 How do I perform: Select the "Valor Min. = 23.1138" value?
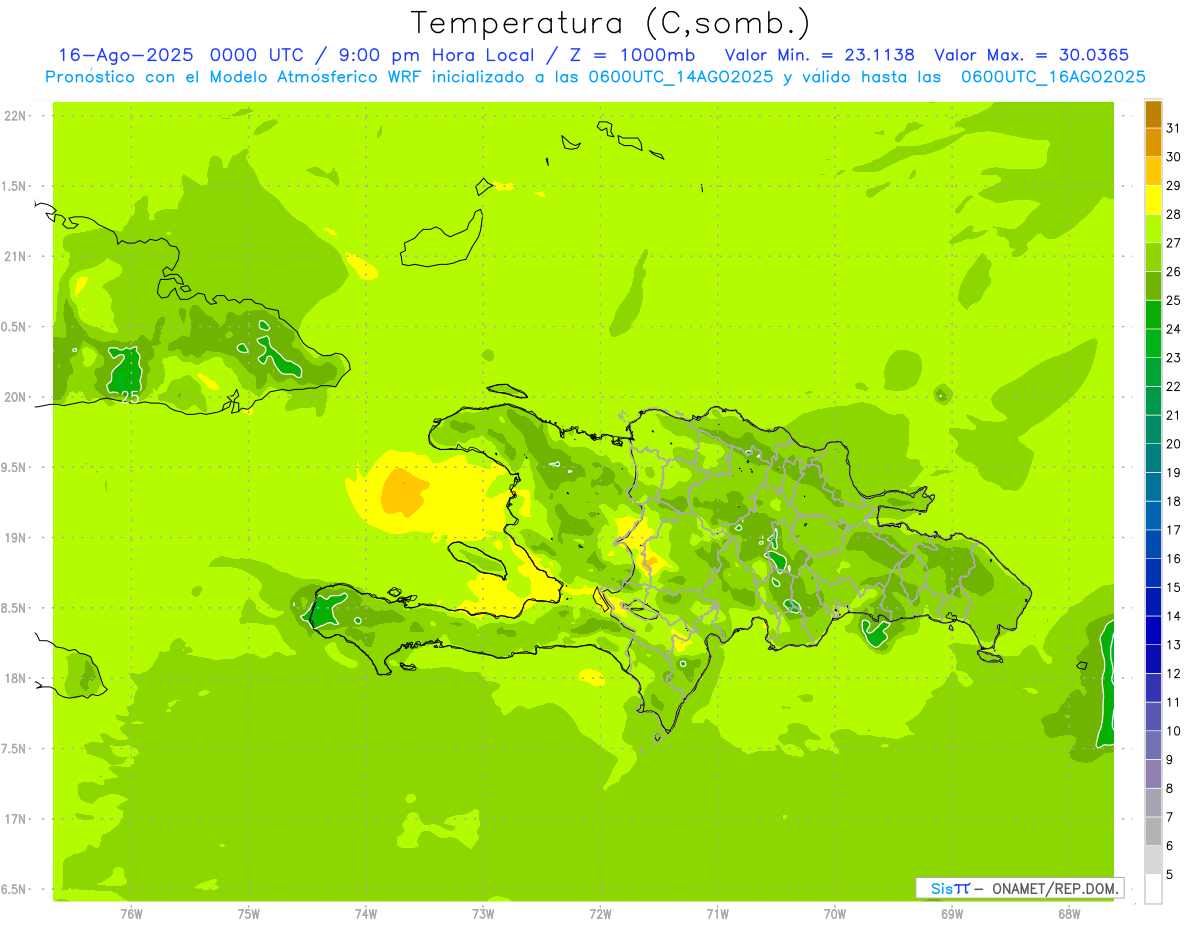(x=820, y=55)
